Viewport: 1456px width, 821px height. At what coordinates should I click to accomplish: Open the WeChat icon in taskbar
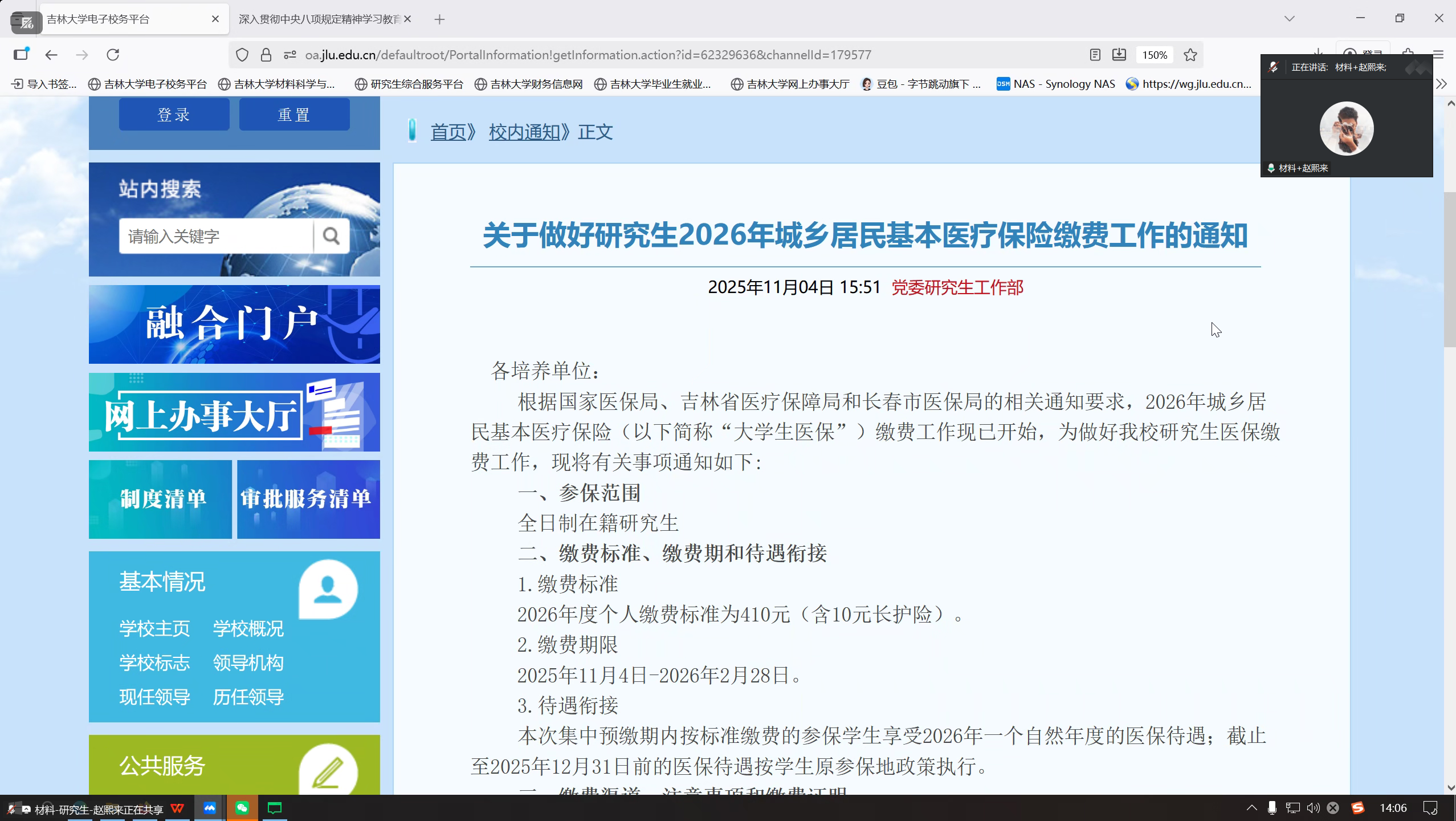(242, 808)
